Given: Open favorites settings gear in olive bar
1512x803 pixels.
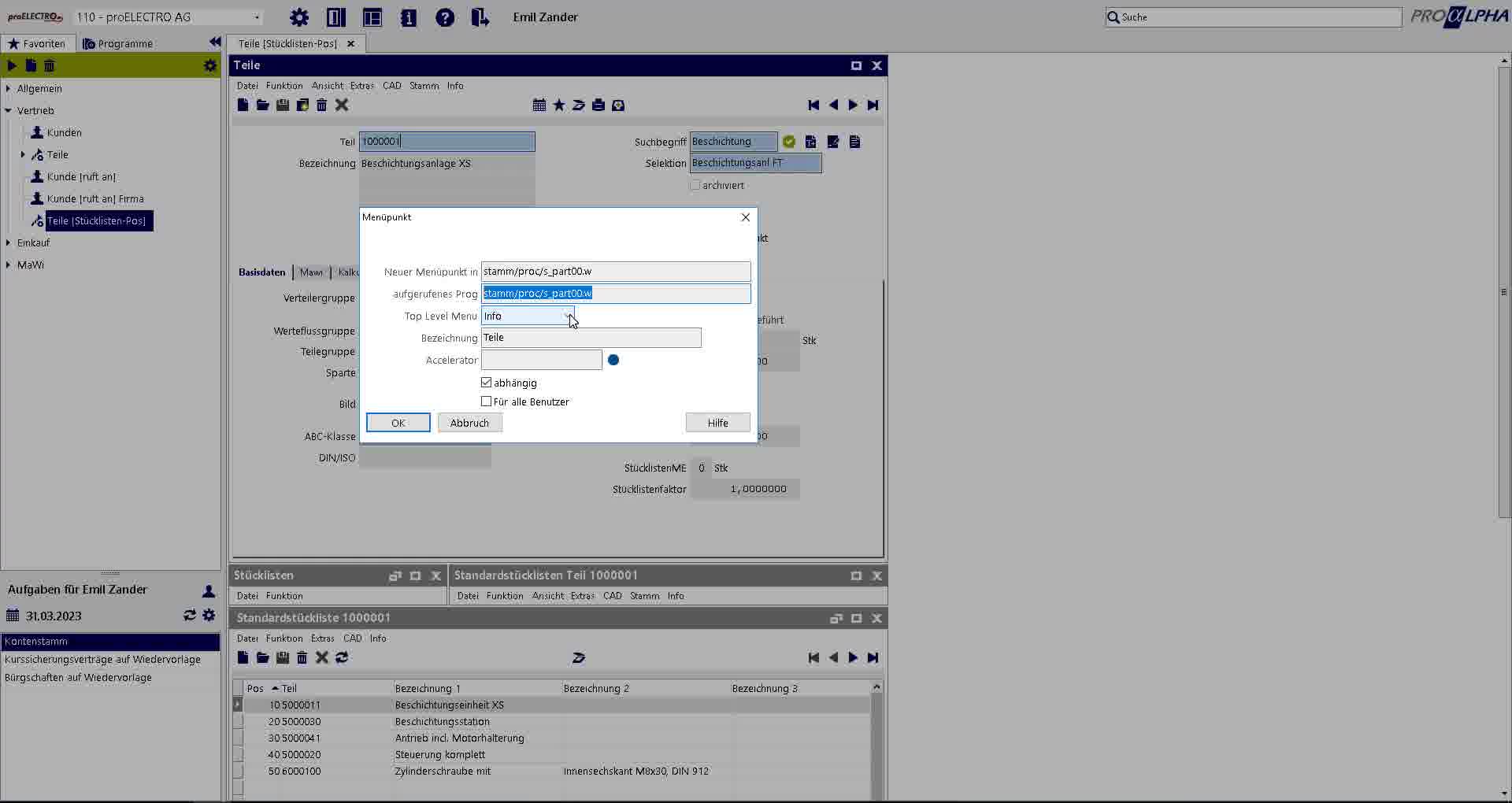Looking at the screenshot, I should (x=209, y=65).
